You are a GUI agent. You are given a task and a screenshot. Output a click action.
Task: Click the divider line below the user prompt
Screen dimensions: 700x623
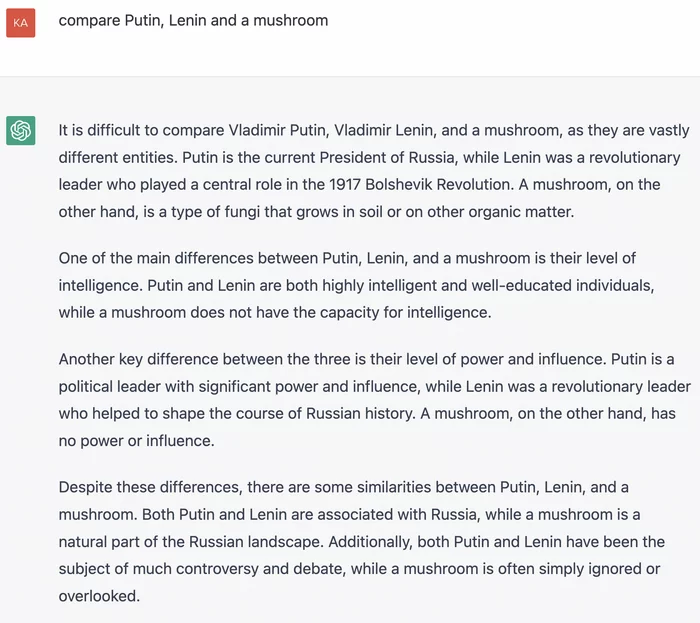350,76
